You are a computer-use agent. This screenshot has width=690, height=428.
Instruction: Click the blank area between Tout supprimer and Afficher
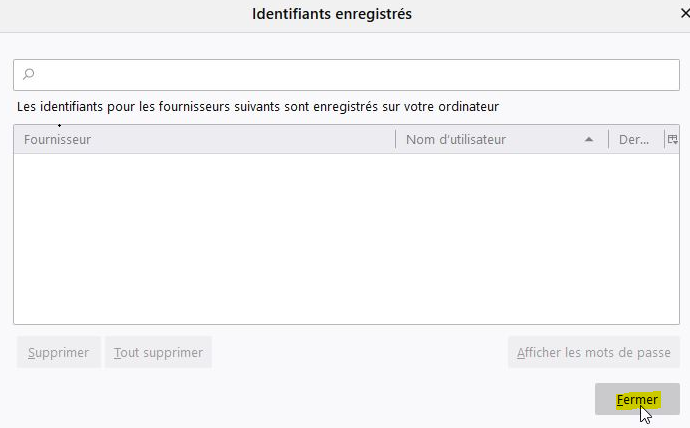pyautogui.click(x=360, y=352)
